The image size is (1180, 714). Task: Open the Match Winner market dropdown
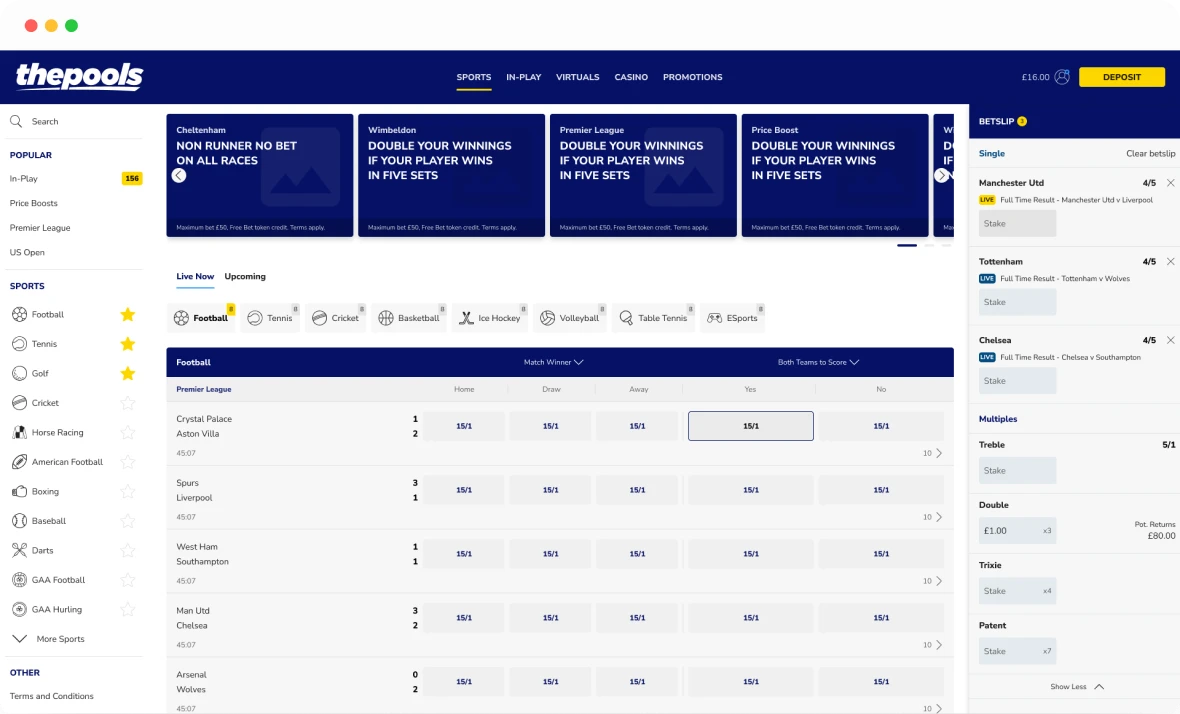tap(553, 363)
